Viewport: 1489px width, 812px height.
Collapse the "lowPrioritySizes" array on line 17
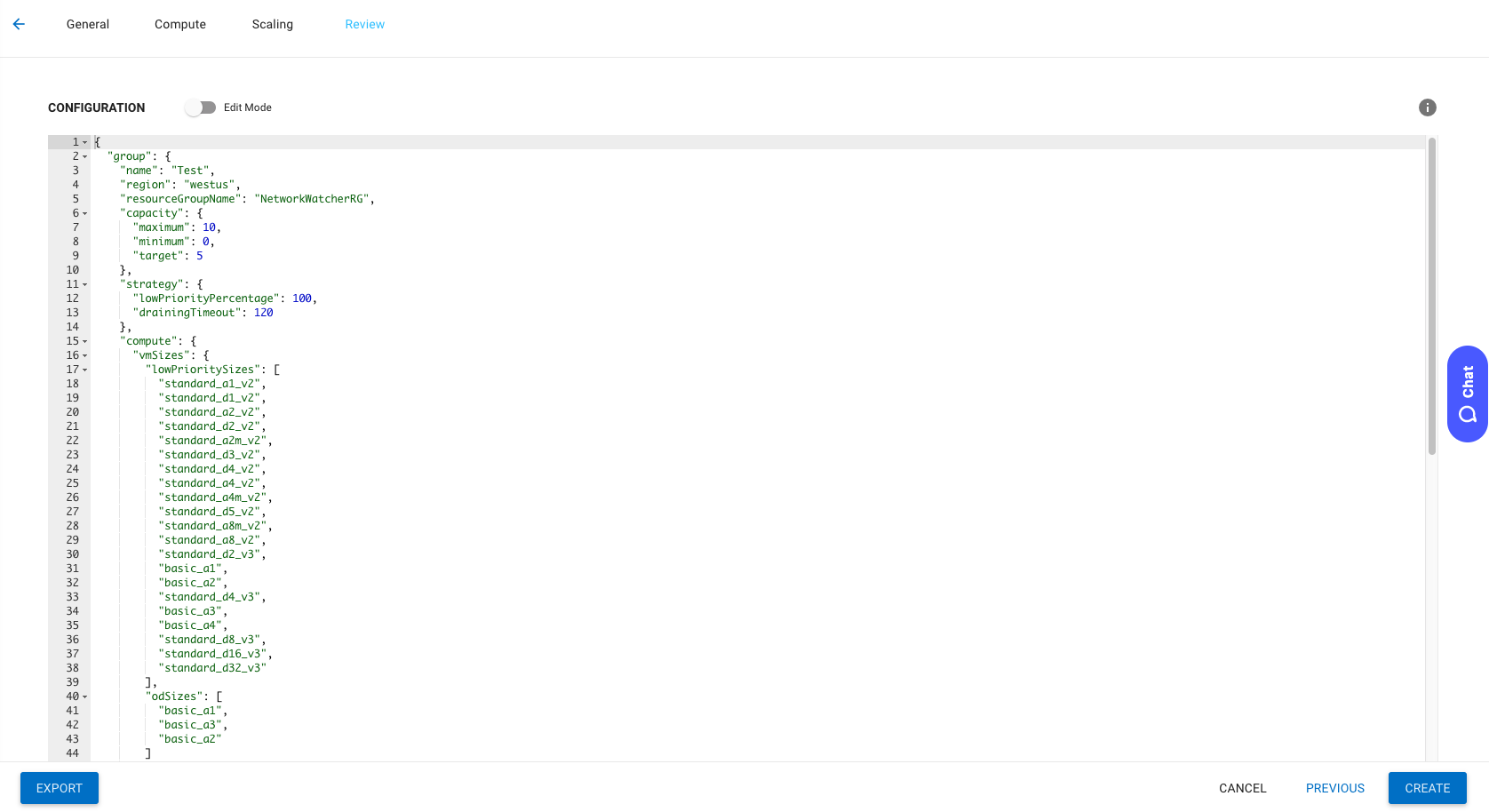click(x=85, y=370)
